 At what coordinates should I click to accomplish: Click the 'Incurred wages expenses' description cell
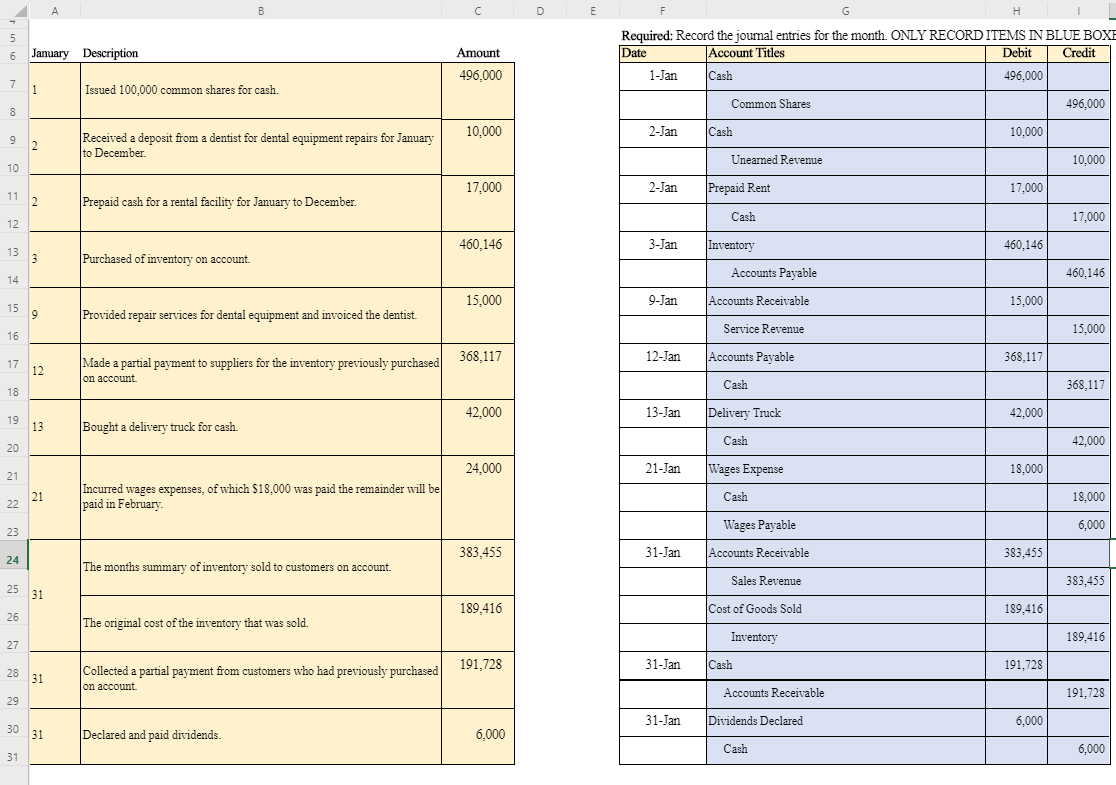click(x=260, y=497)
